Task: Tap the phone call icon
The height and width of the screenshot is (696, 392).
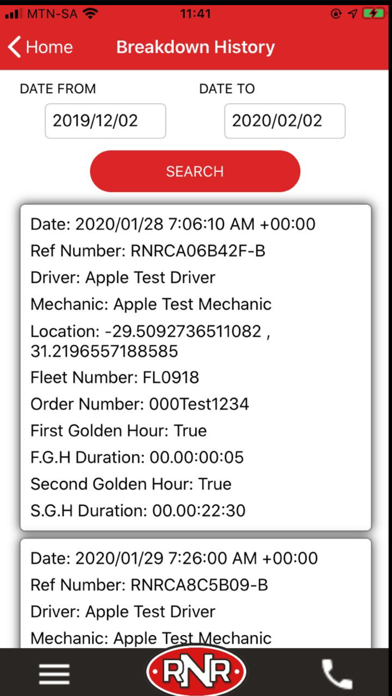Action: pyautogui.click(x=337, y=674)
